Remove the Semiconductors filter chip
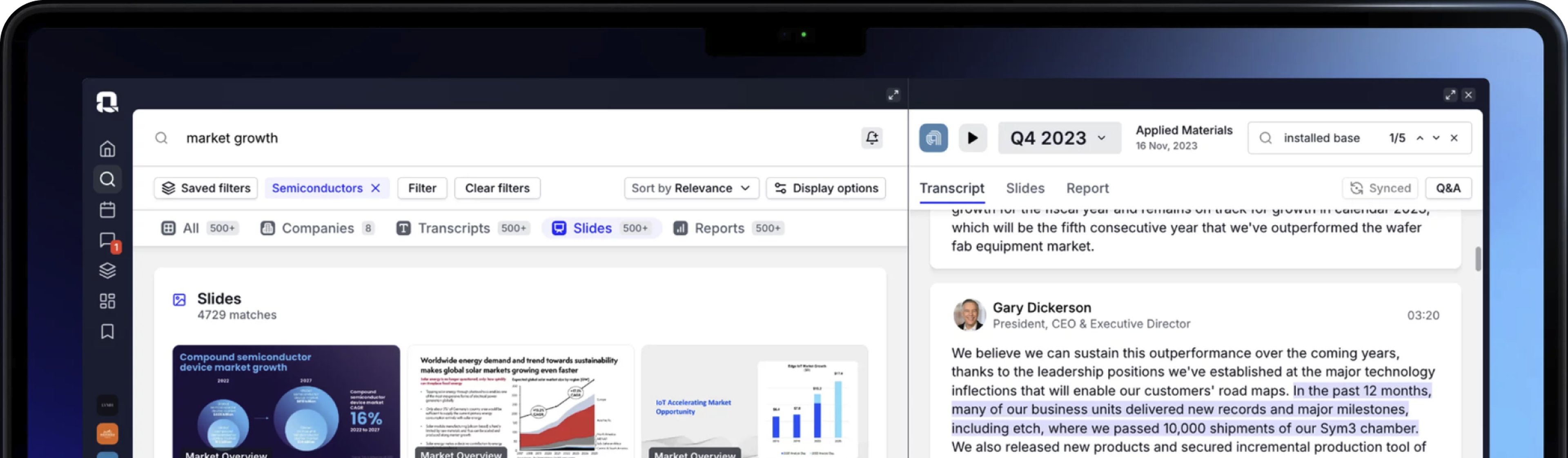1568x458 pixels. 376,189
